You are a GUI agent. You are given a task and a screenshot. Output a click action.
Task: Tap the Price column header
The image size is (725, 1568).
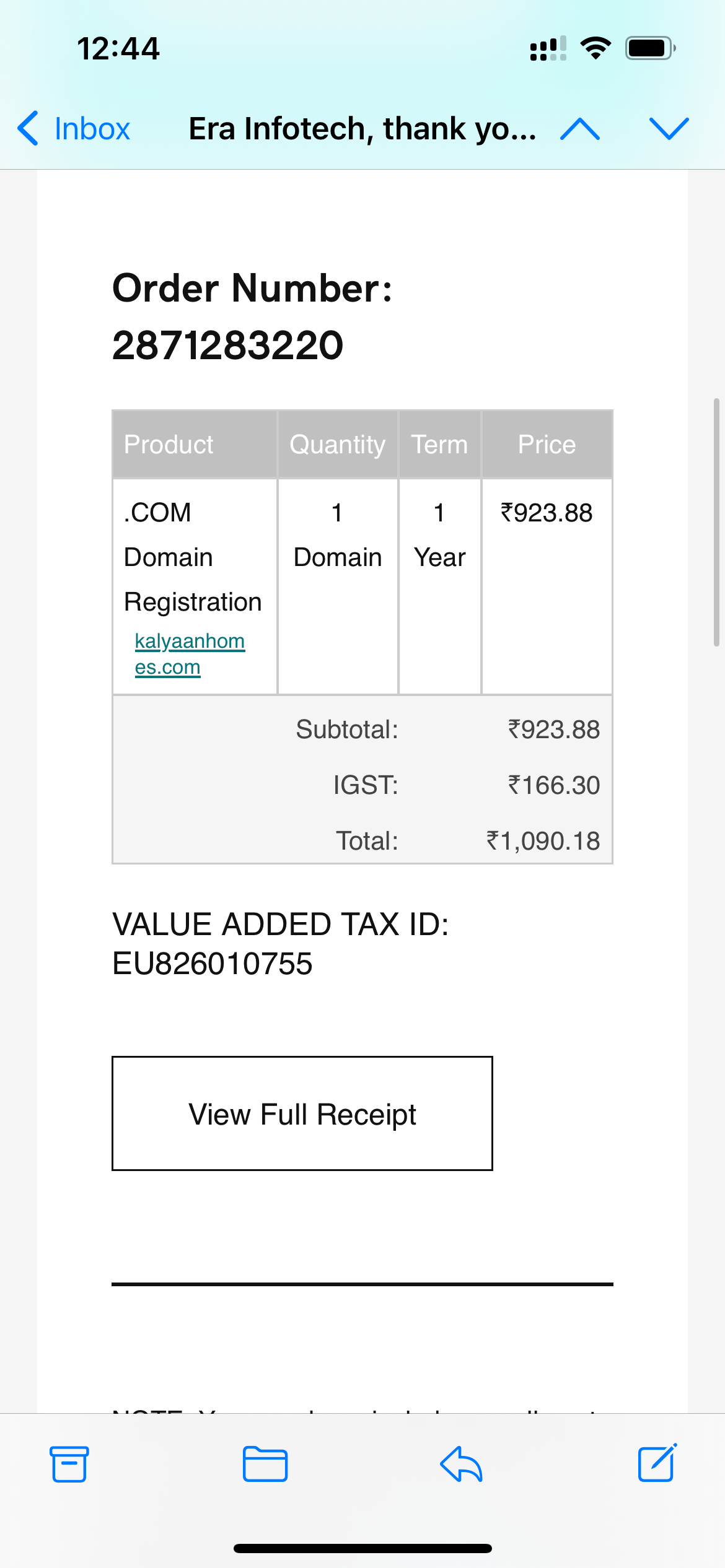point(547,445)
